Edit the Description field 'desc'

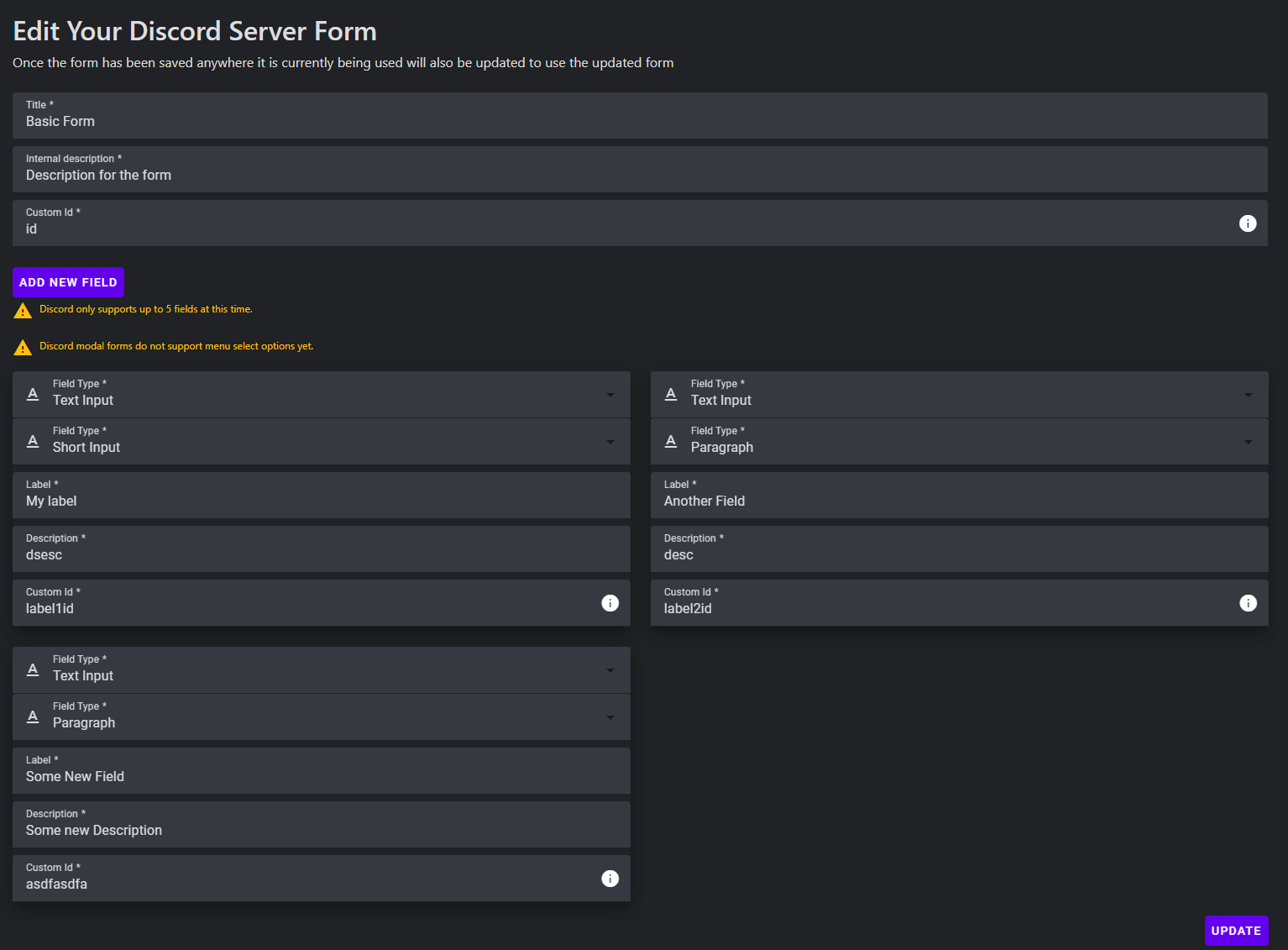[x=960, y=549]
